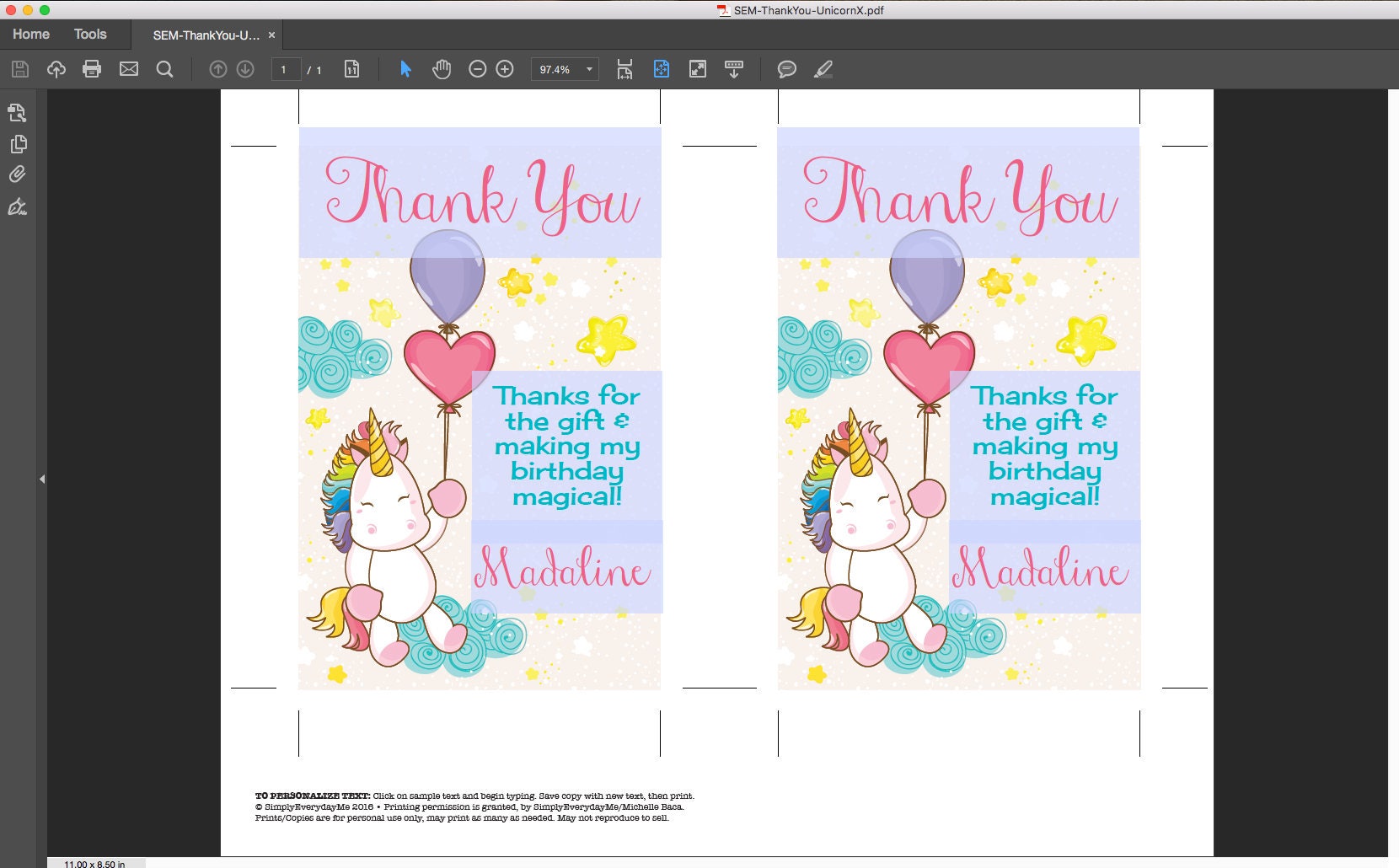Open search panel icon in sidebar

click(18, 112)
